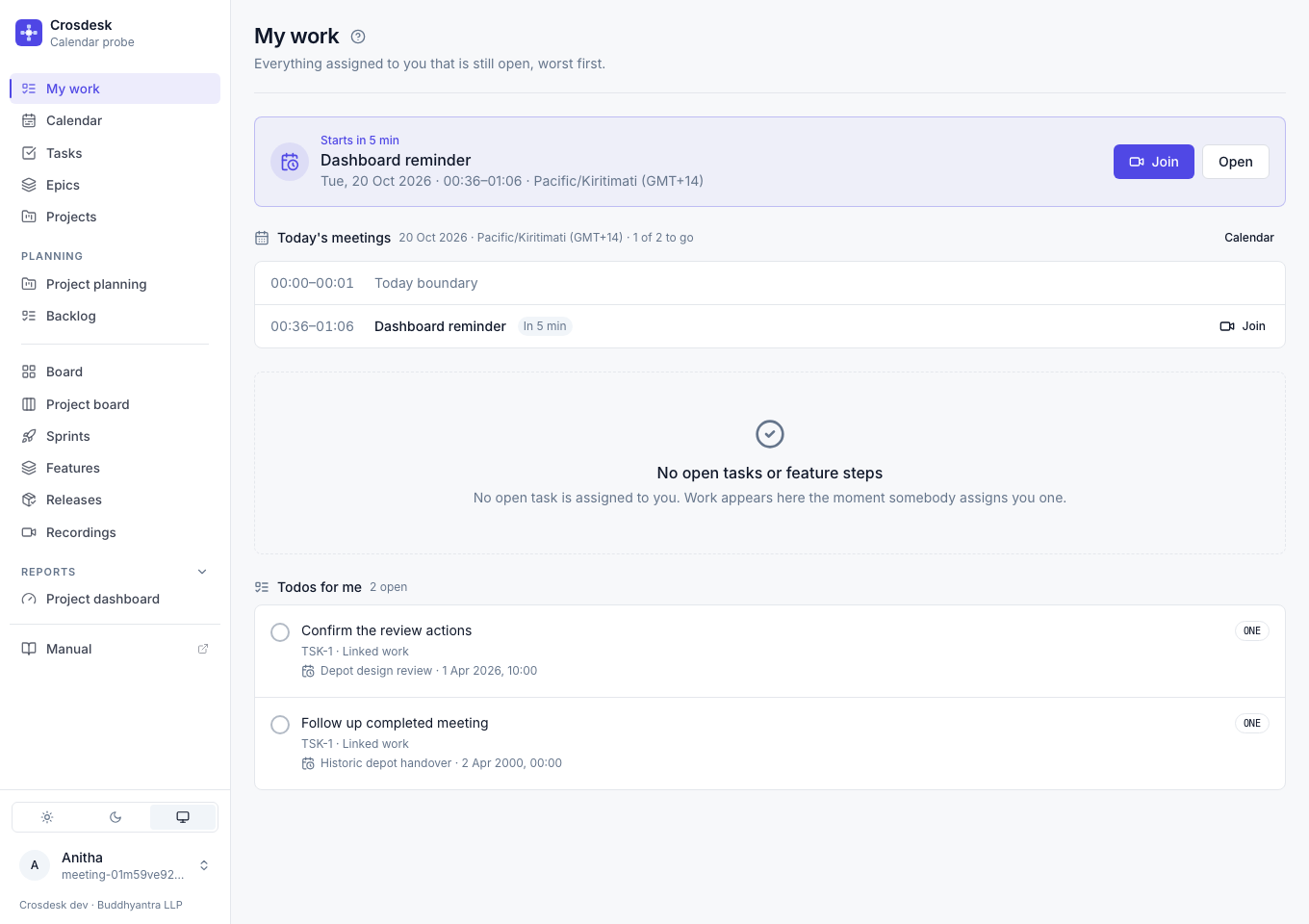1309x924 pixels.
Task: Click the Epics layers icon
Action: coord(29,185)
